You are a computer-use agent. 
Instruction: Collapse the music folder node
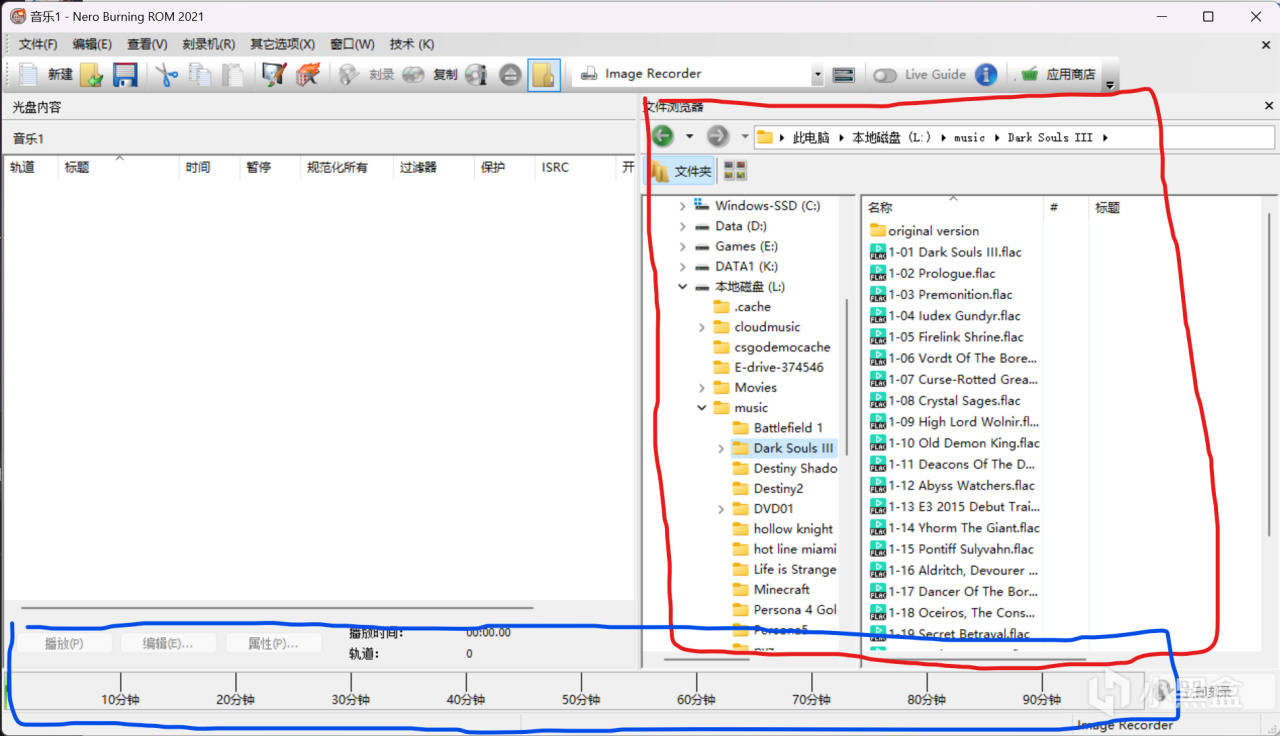click(702, 408)
